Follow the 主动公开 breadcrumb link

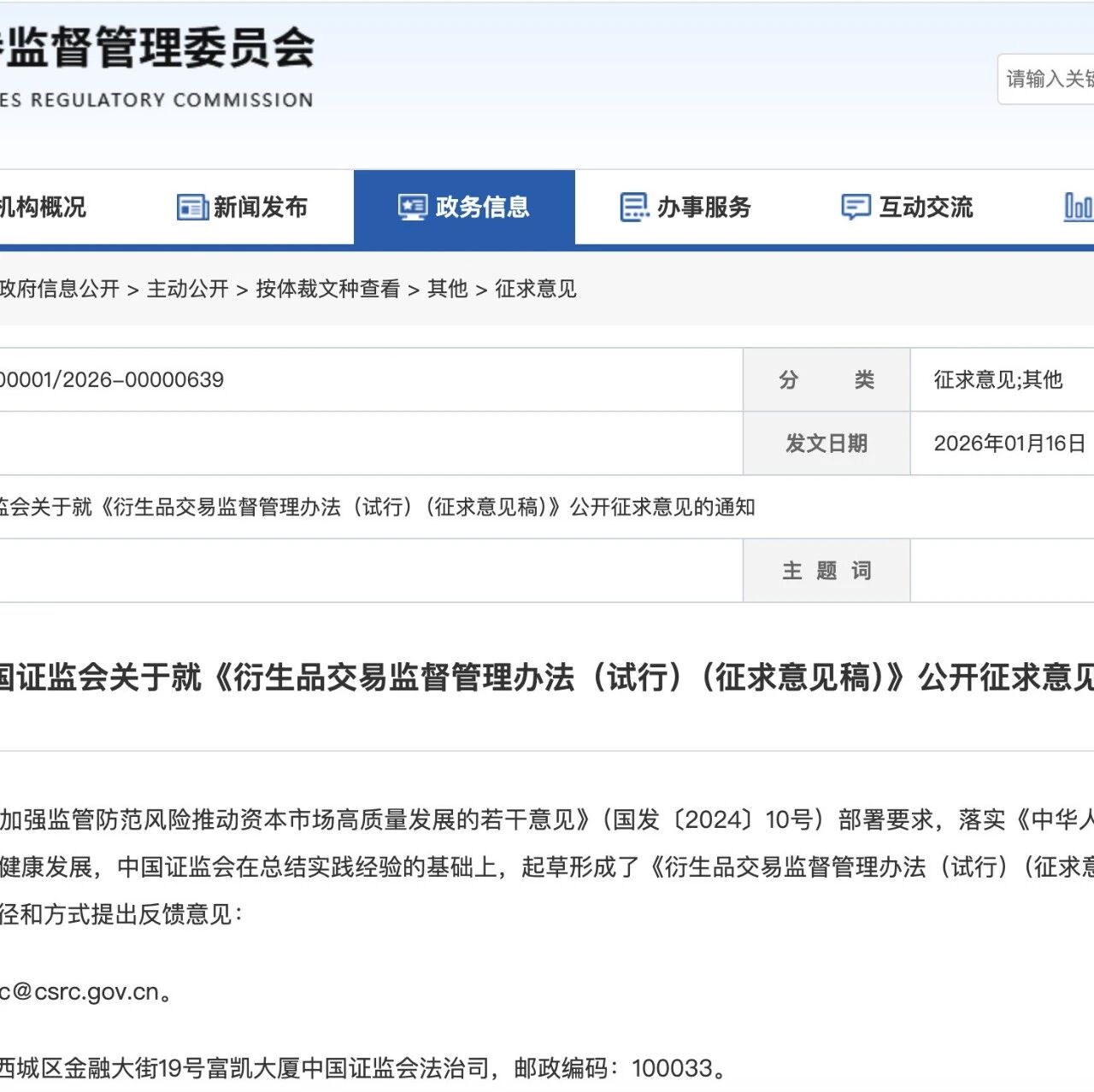[187, 289]
